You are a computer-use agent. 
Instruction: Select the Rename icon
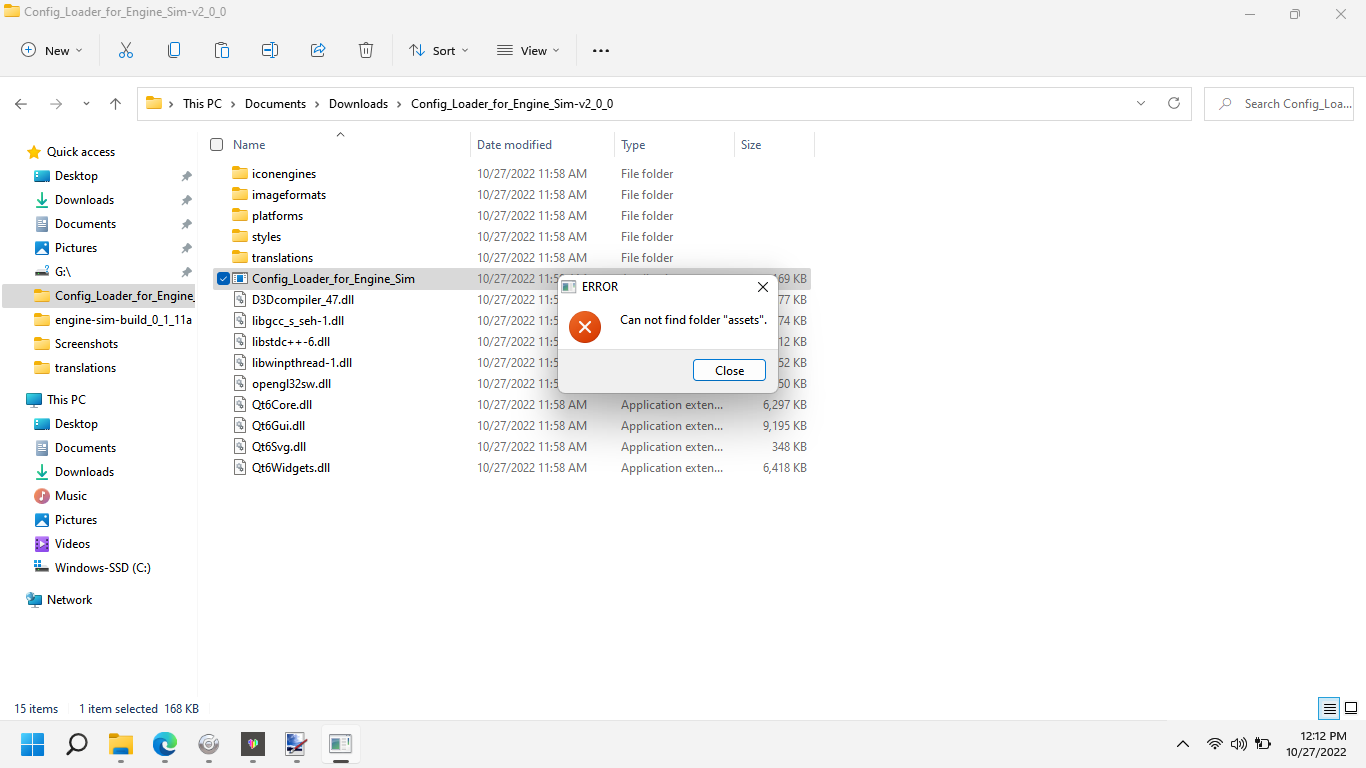(x=269, y=49)
